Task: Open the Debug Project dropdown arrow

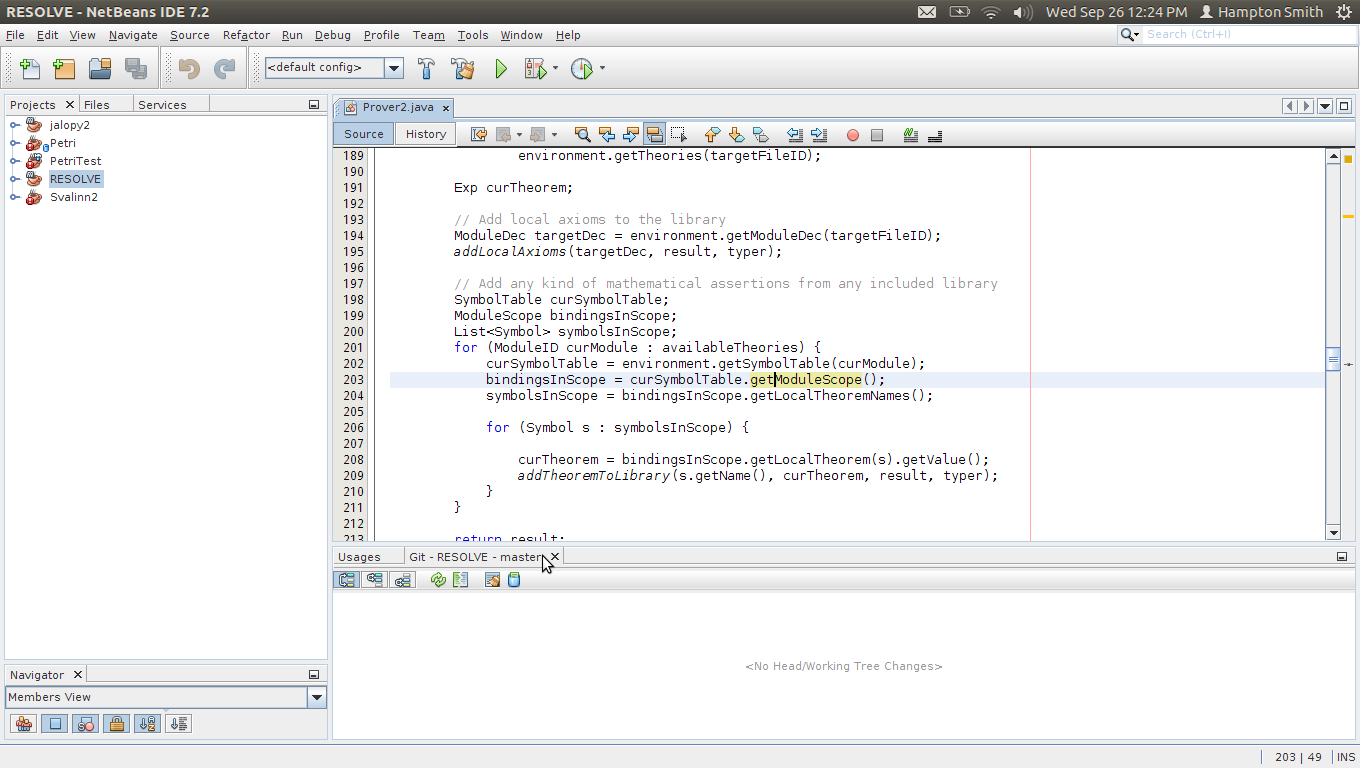Action: tap(555, 69)
